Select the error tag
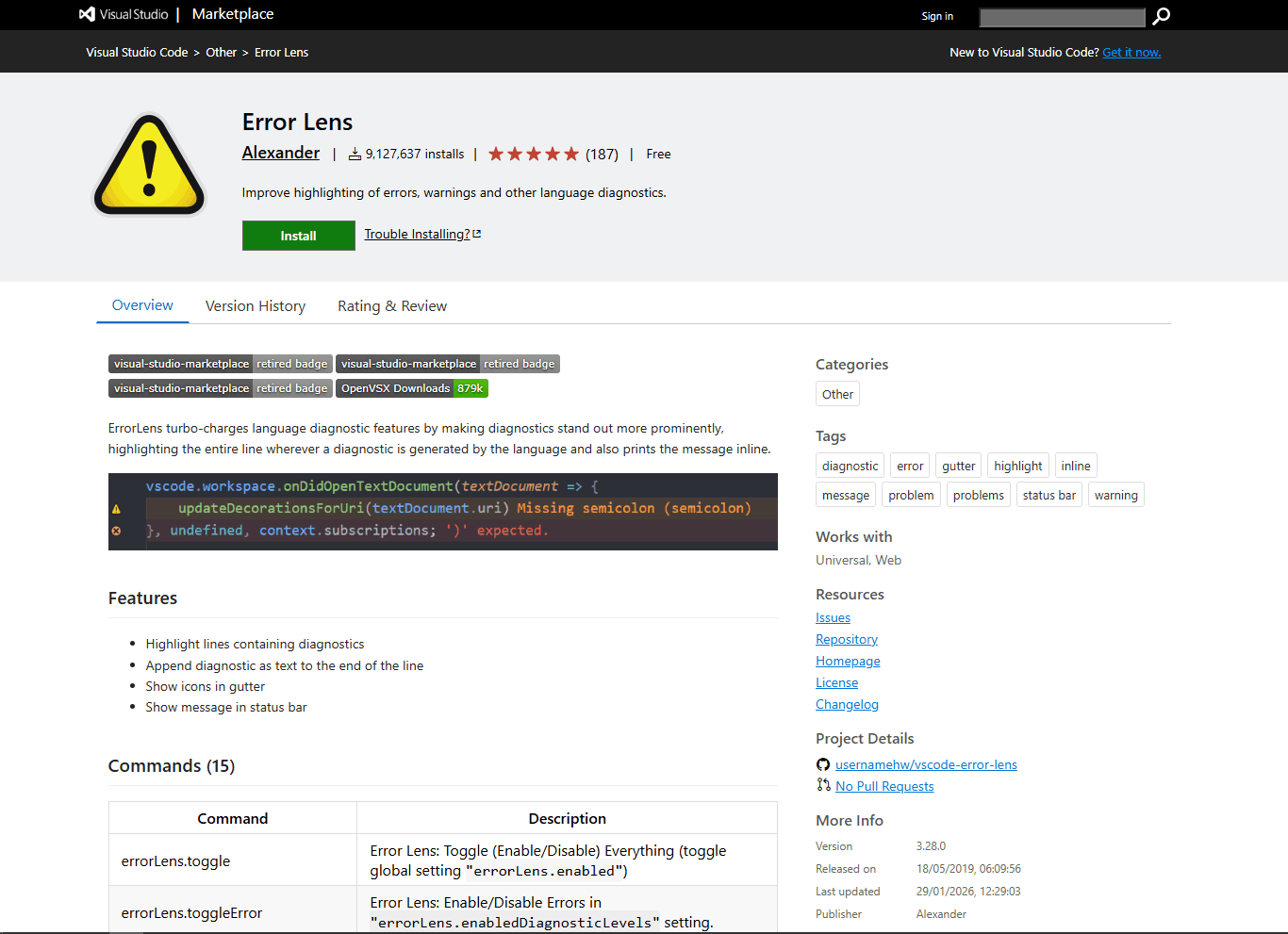Screen dimensions: 1288x934 click(910, 466)
